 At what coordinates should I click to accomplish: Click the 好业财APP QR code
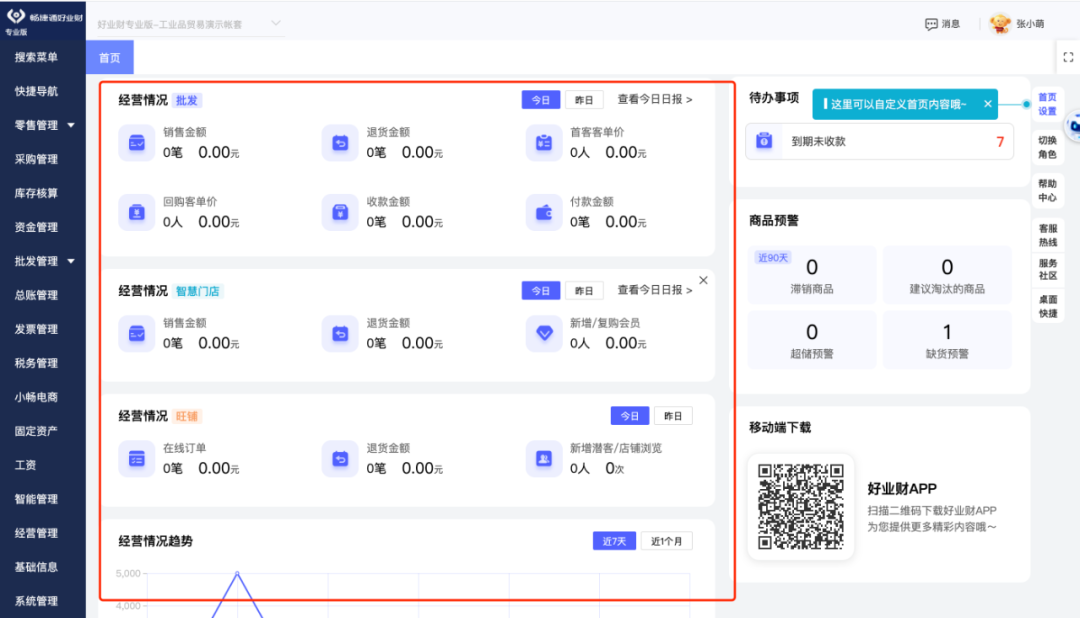click(800, 505)
